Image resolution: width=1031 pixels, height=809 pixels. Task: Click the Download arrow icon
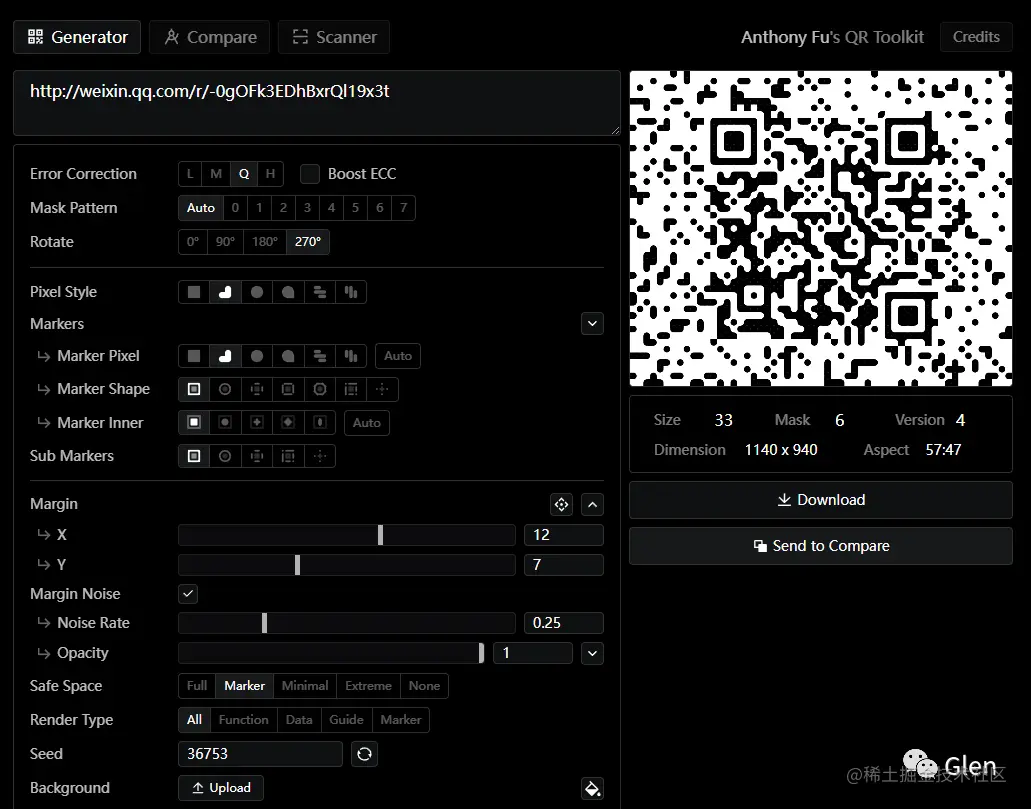[784, 500]
